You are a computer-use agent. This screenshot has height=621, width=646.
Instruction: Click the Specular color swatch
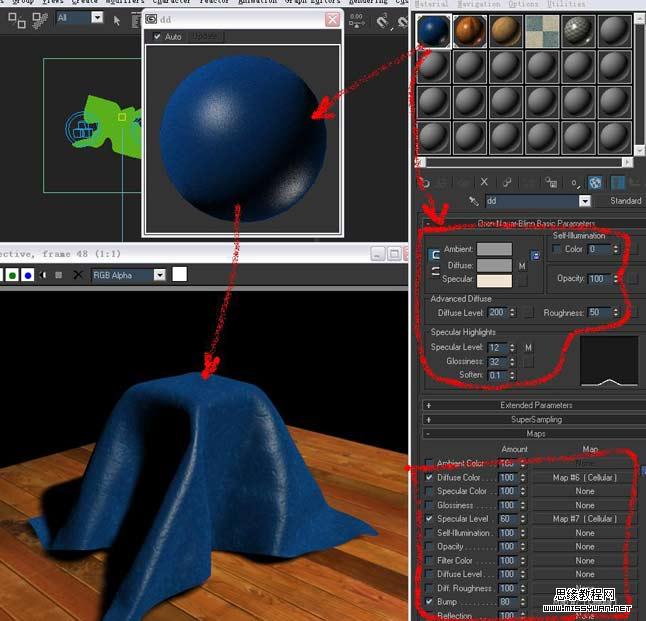pyautogui.click(x=494, y=281)
